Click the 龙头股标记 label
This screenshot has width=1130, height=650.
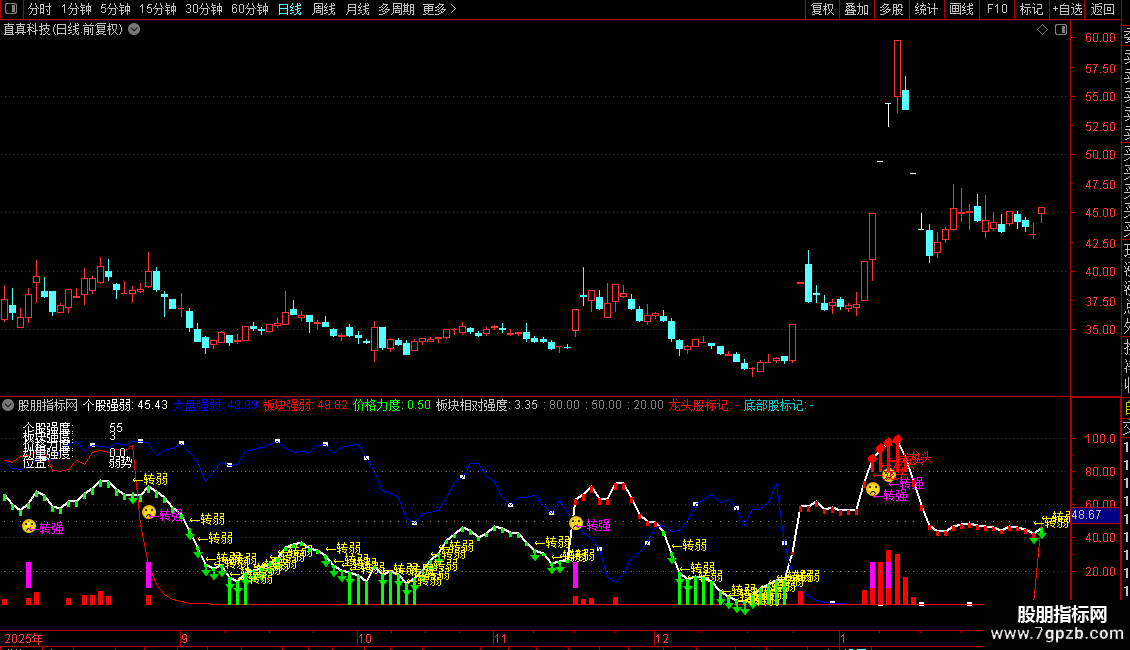click(703, 406)
